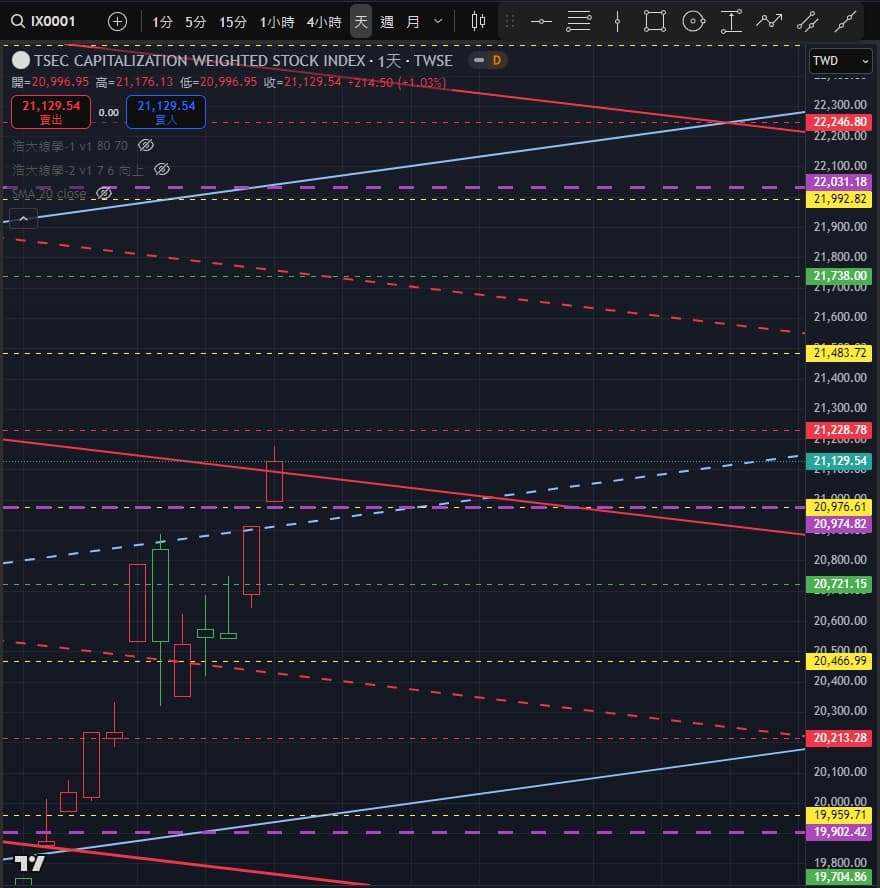Click the 20,213.28 red price label
This screenshot has width=880, height=888.
pos(839,738)
